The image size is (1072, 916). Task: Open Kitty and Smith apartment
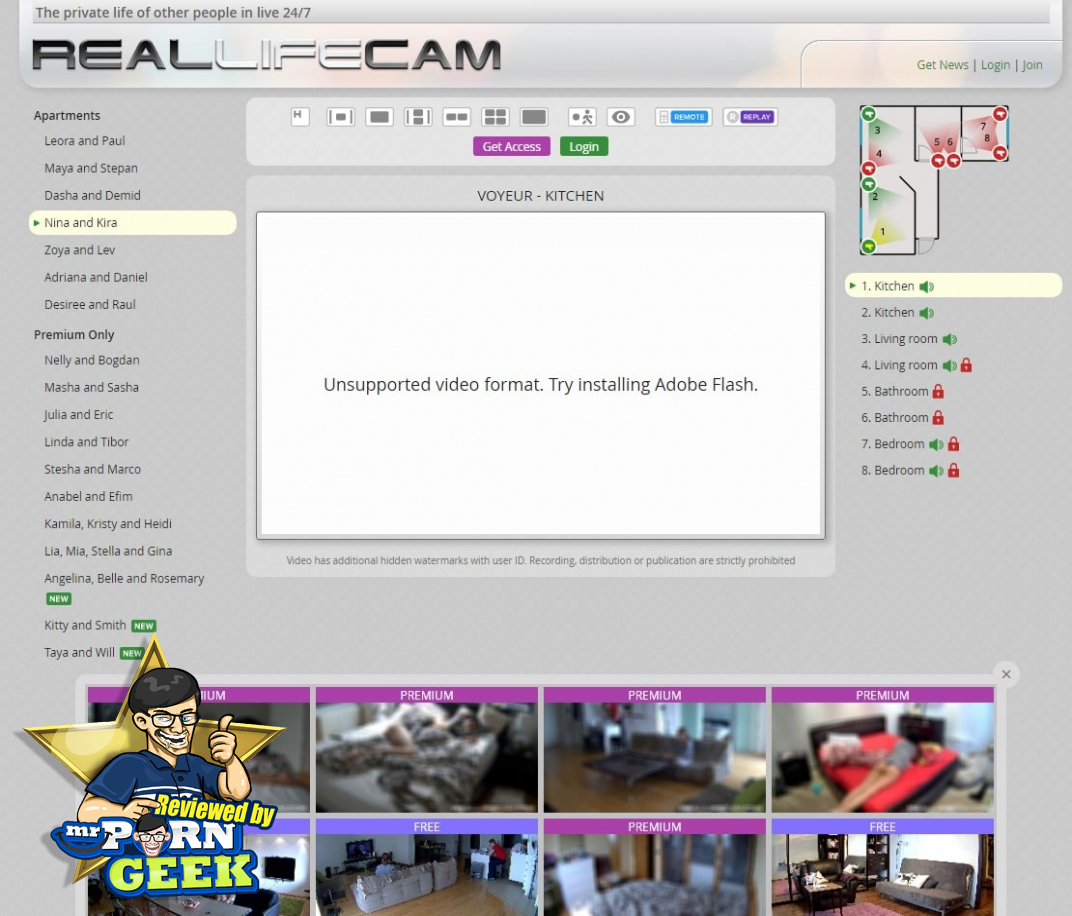point(85,625)
